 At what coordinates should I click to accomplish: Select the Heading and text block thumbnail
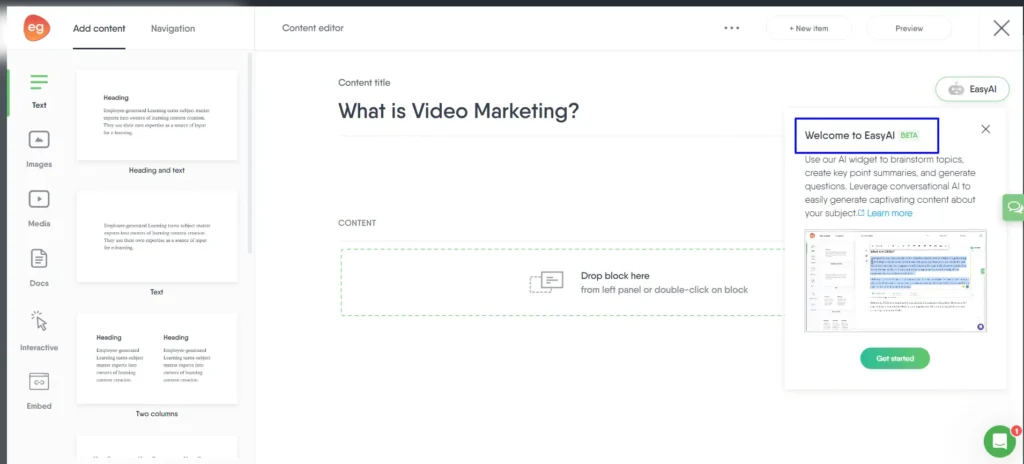(x=157, y=115)
